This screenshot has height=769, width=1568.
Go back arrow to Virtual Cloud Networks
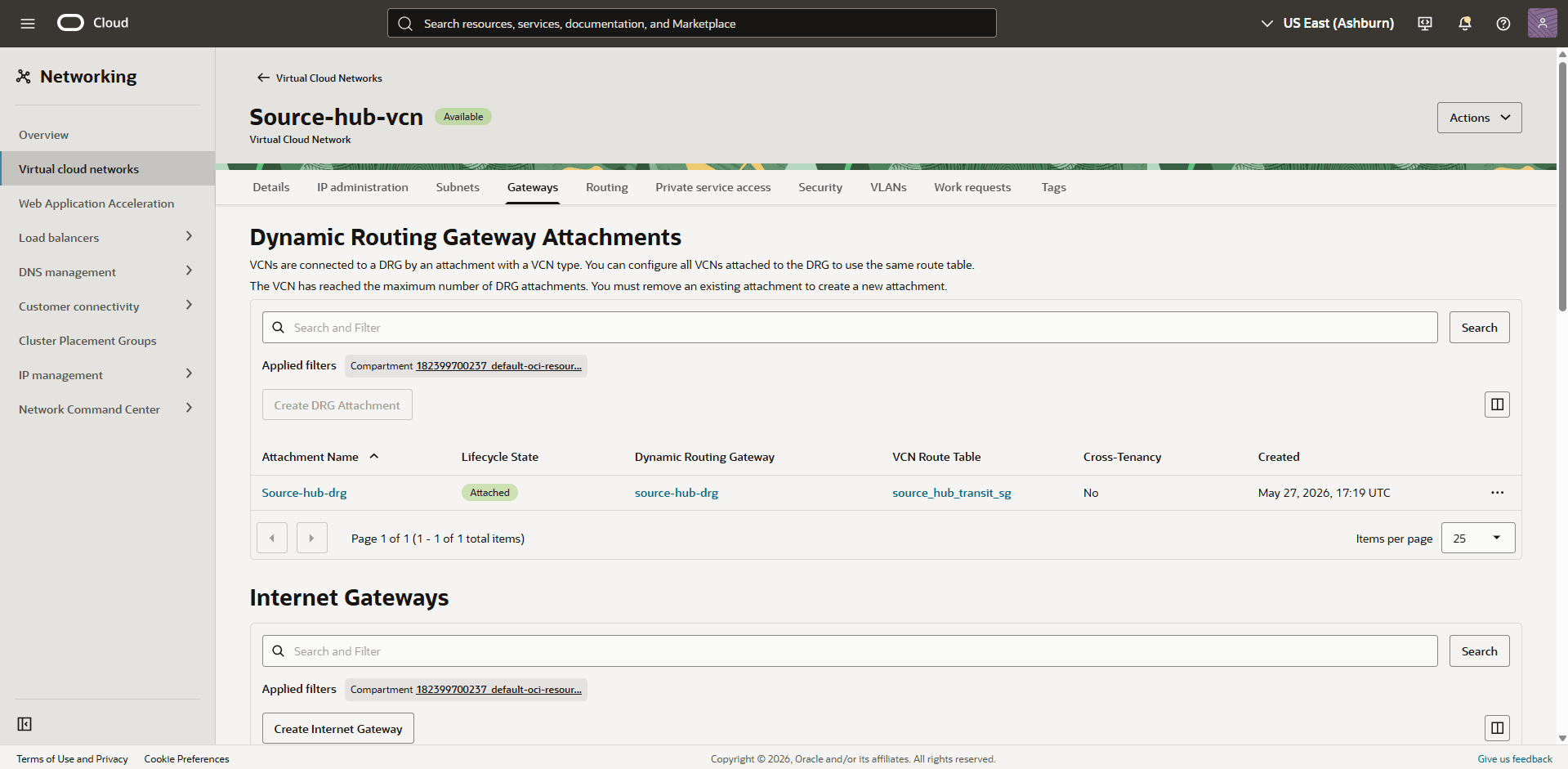pyautogui.click(x=263, y=78)
